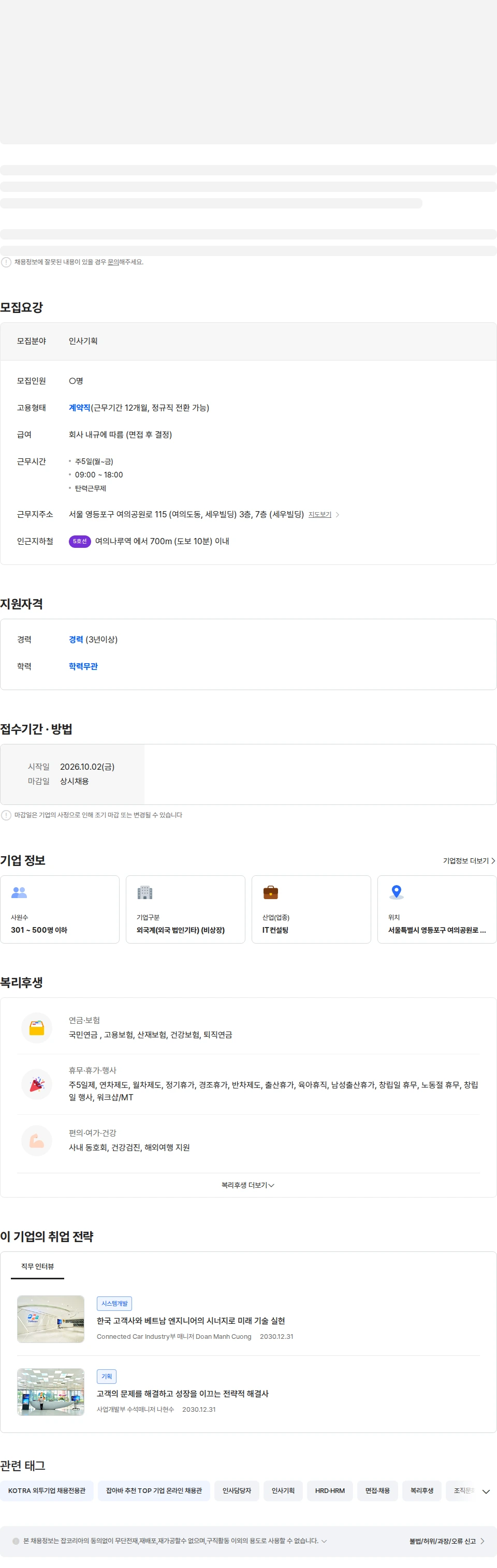Viewport: 497px width, 1568px height.
Task: Click the 휴무·휴가·행사 party icon
Action: coord(37,1084)
